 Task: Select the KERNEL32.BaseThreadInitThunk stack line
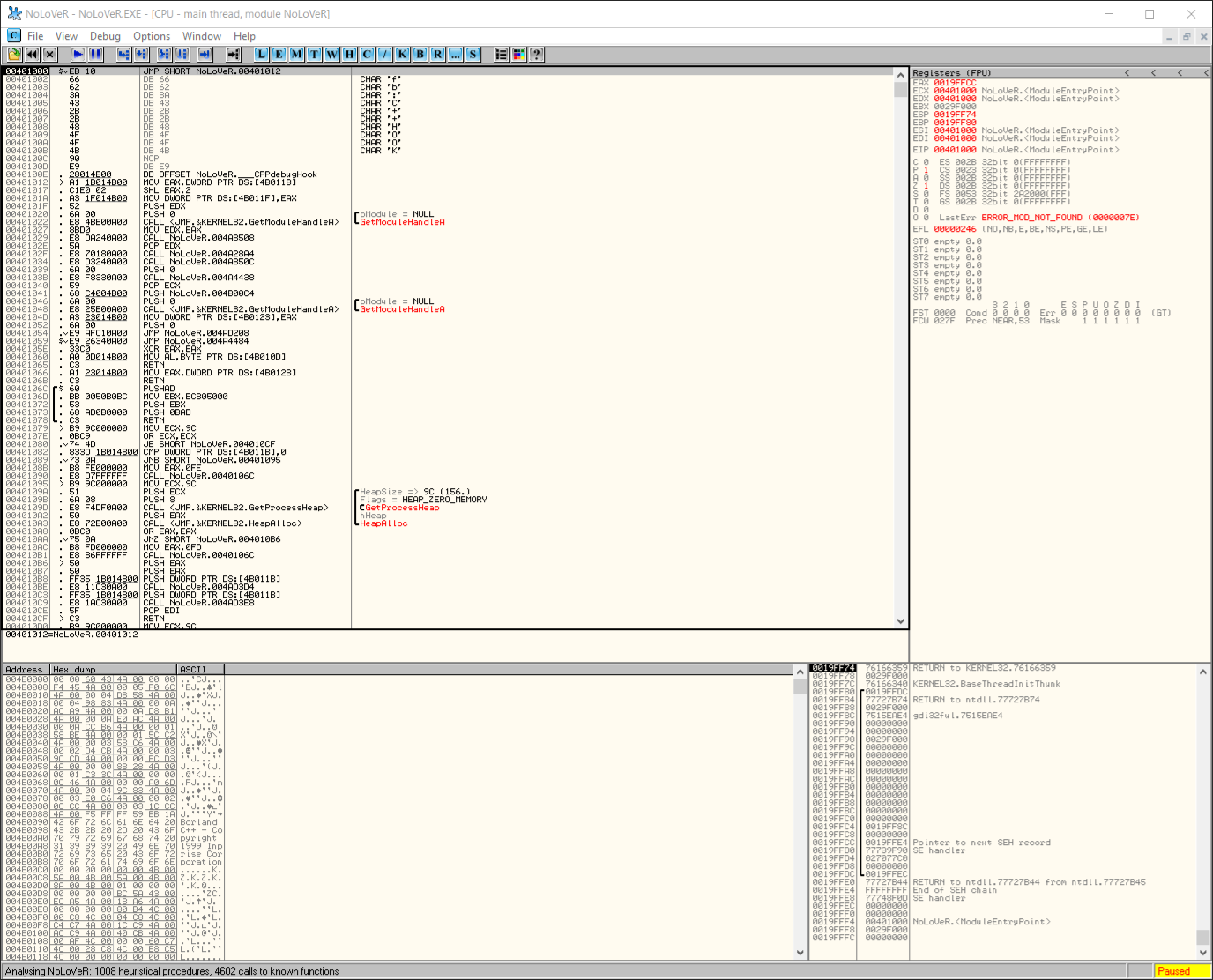[1001, 684]
